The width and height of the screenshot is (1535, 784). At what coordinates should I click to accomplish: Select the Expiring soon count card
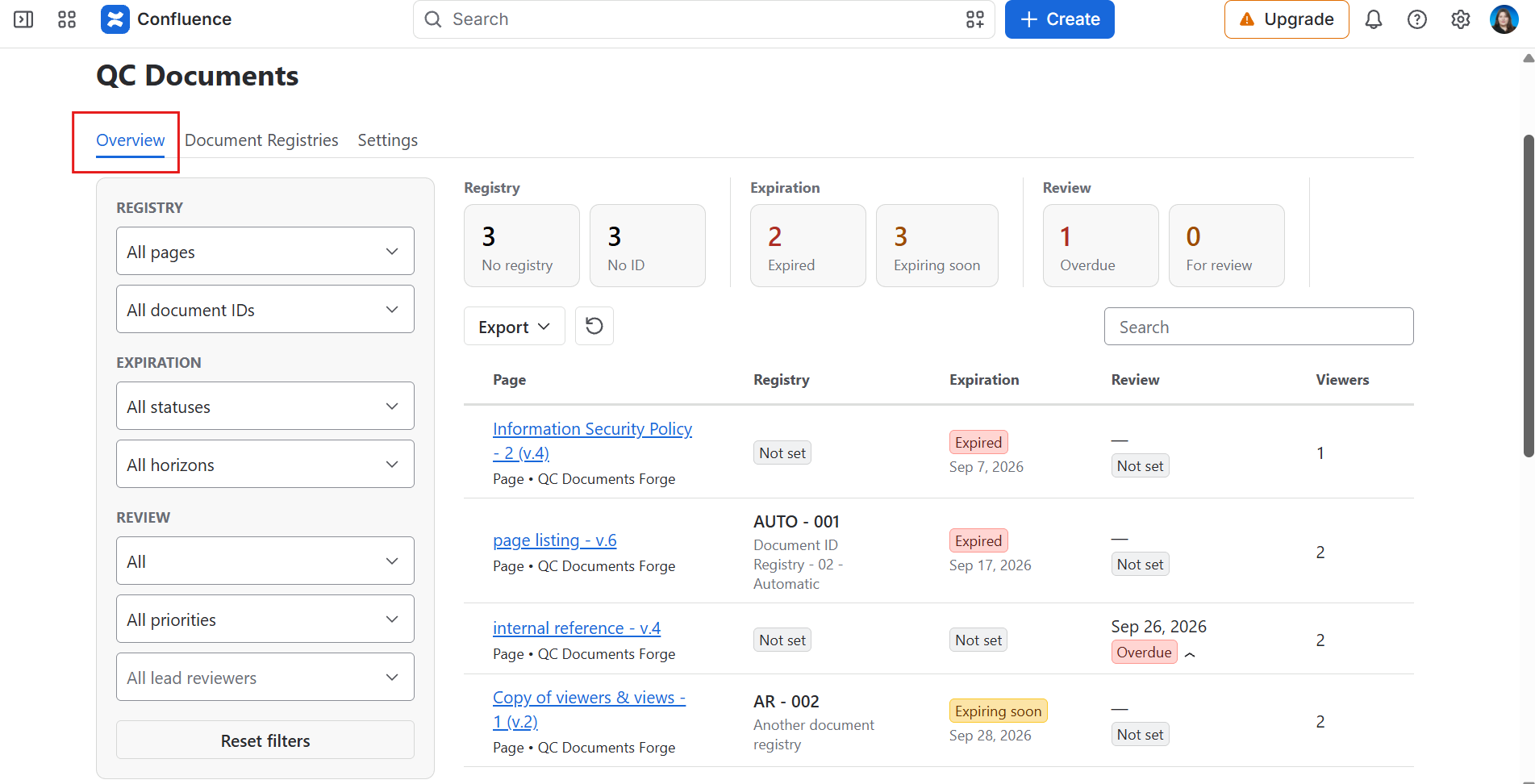point(937,245)
